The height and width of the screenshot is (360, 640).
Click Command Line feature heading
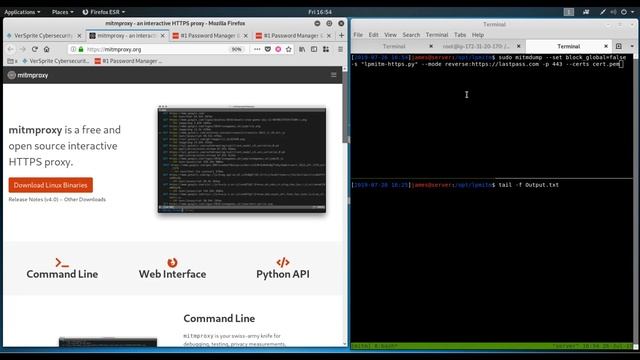pyautogui.click(x=62, y=274)
